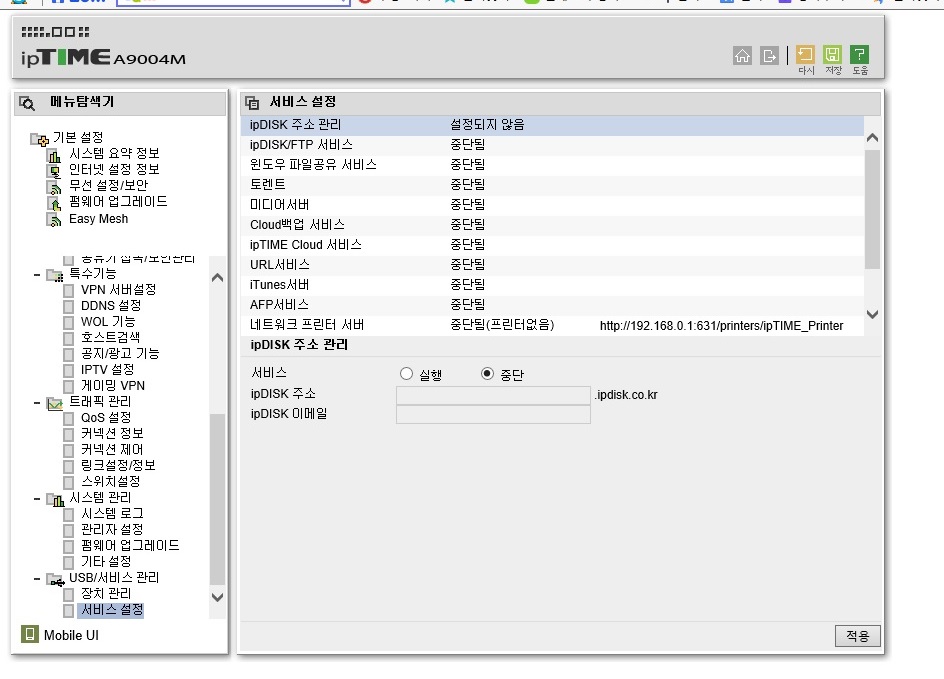Image resolution: width=944 pixels, height=679 pixels.
Task: Click the VPN 서버설정 page icon
Action: [x=69, y=291]
